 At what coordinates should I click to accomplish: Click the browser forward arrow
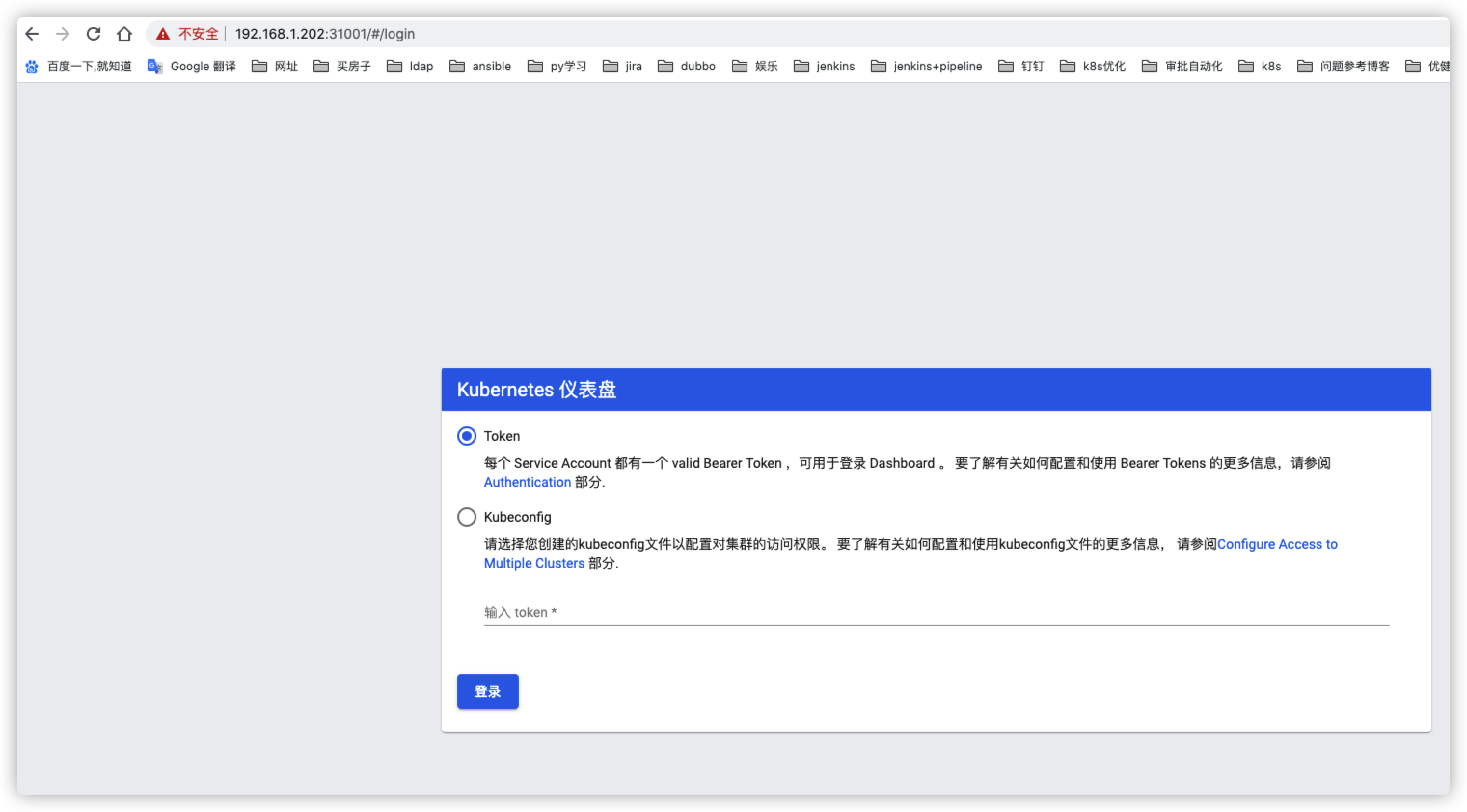[x=63, y=34]
